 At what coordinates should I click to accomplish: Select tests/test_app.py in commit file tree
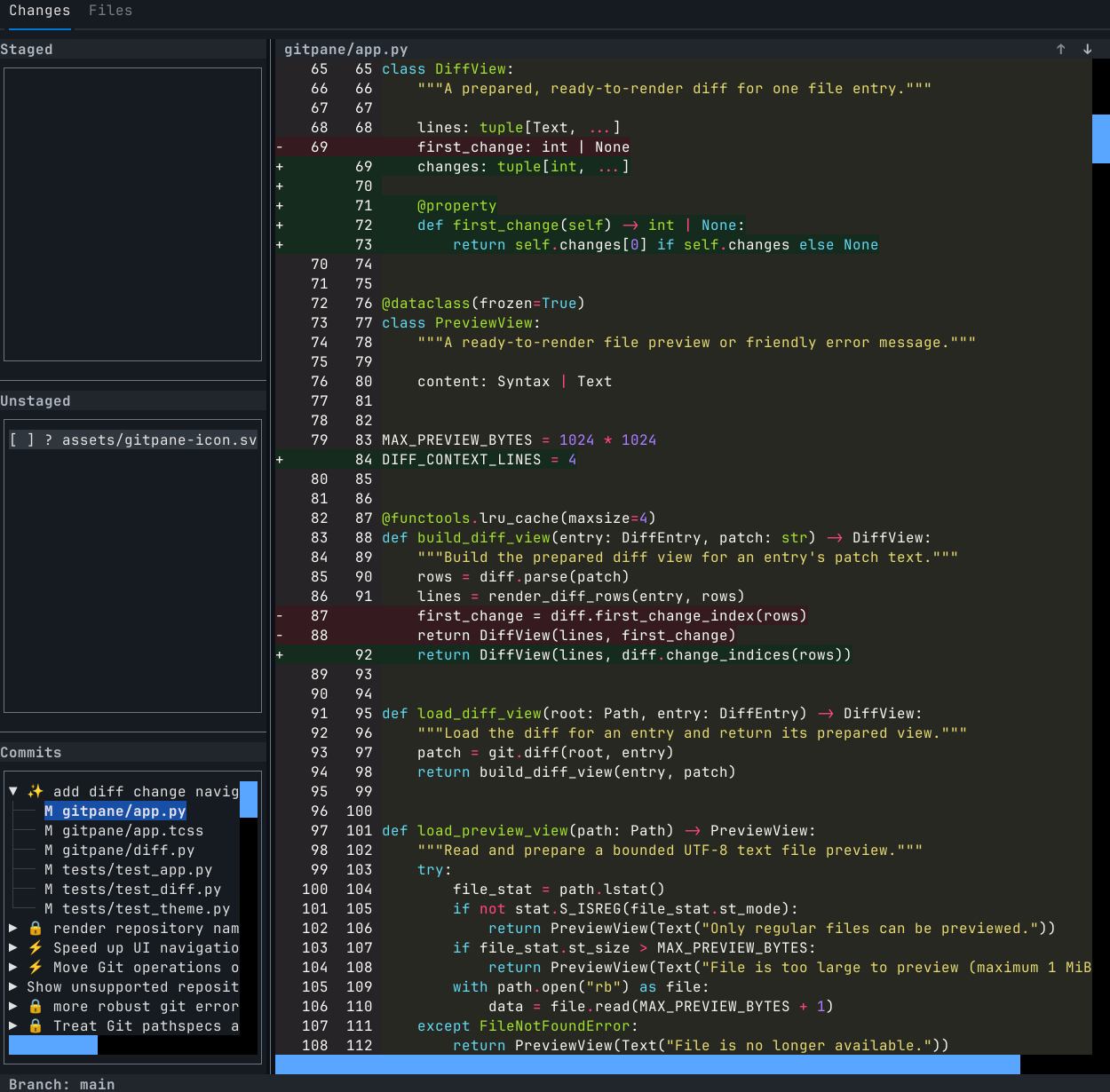(129, 869)
